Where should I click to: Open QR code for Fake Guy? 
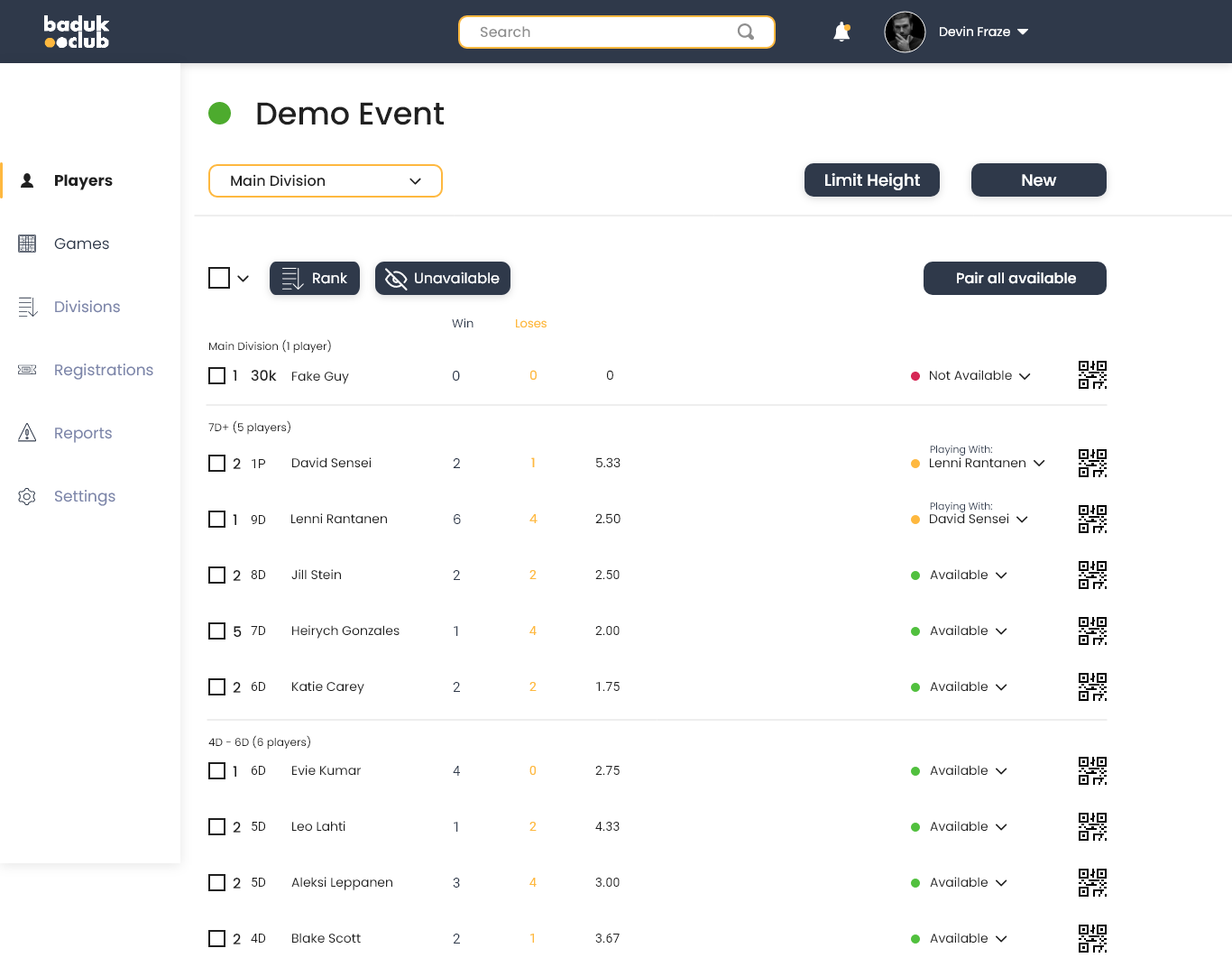[1092, 375]
